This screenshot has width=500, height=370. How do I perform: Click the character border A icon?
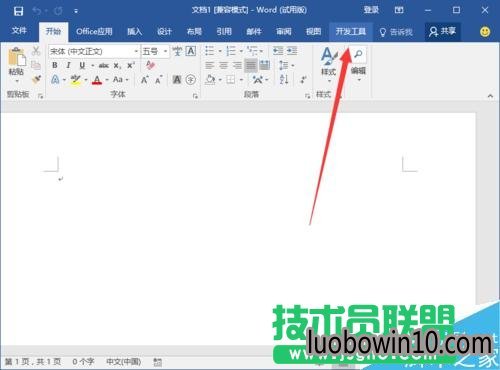point(191,51)
